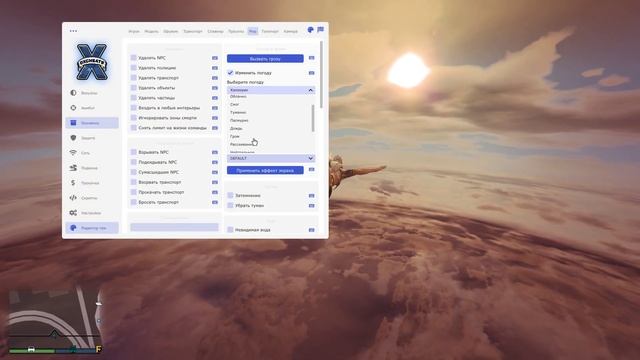Click the Применить эффект экрана button
The height and width of the screenshot is (360, 640).
pyautogui.click(x=265, y=170)
